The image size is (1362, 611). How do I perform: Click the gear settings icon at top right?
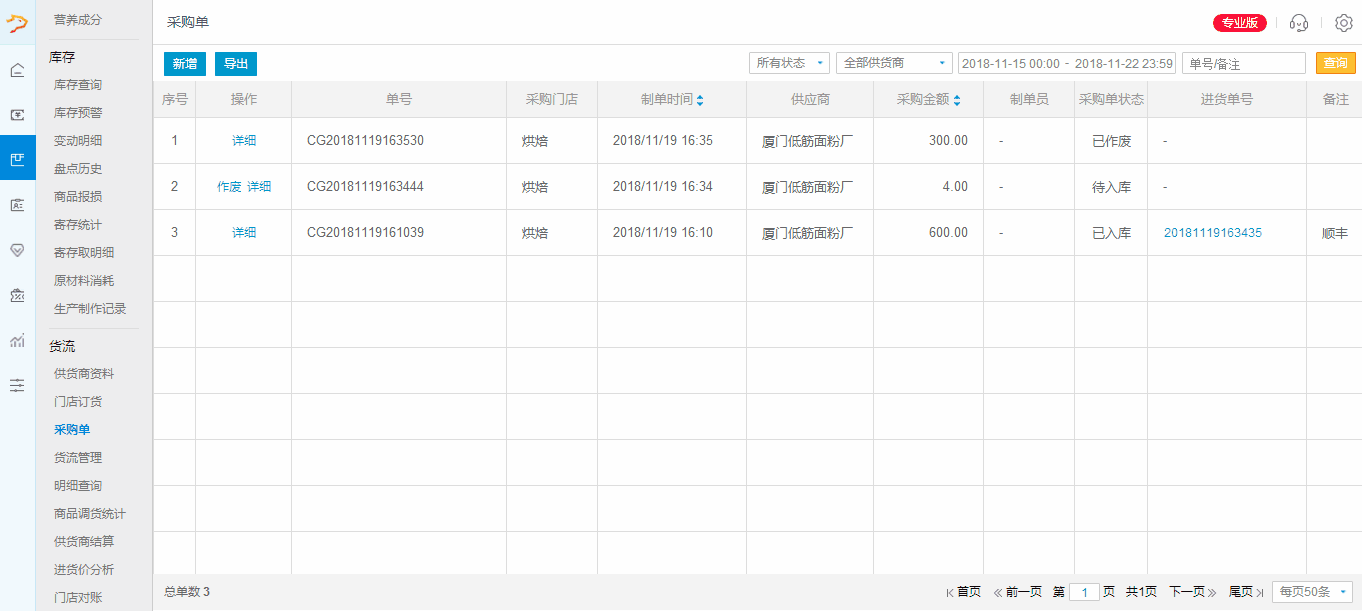(1343, 23)
